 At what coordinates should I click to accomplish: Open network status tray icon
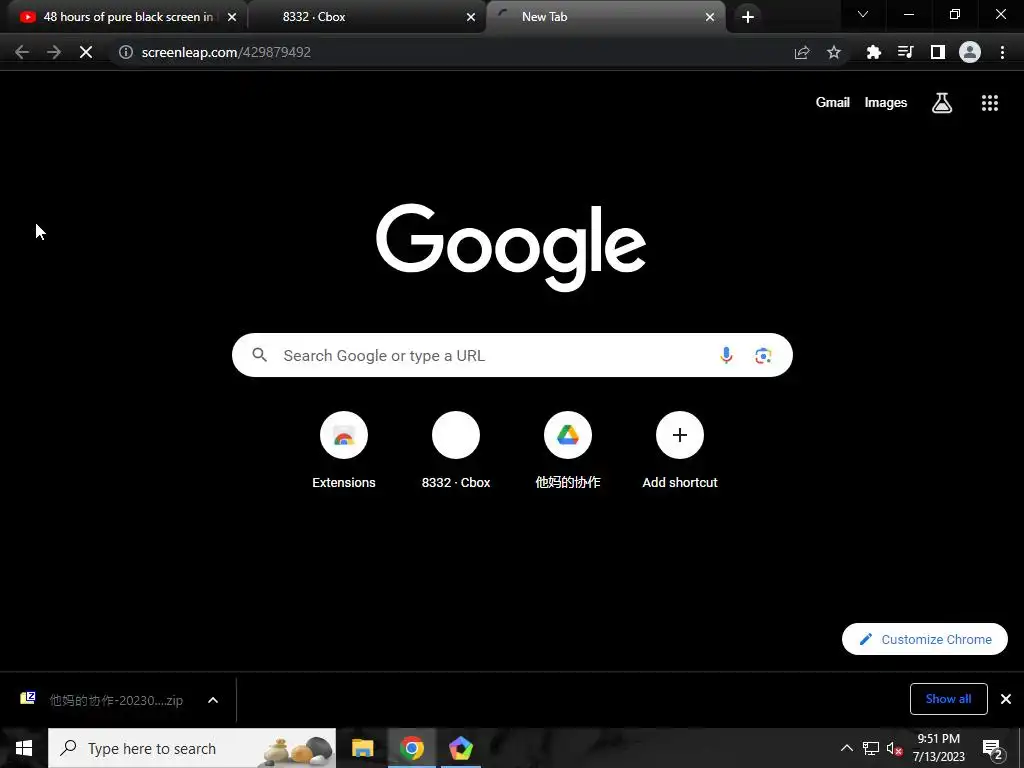[x=871, y=748]
